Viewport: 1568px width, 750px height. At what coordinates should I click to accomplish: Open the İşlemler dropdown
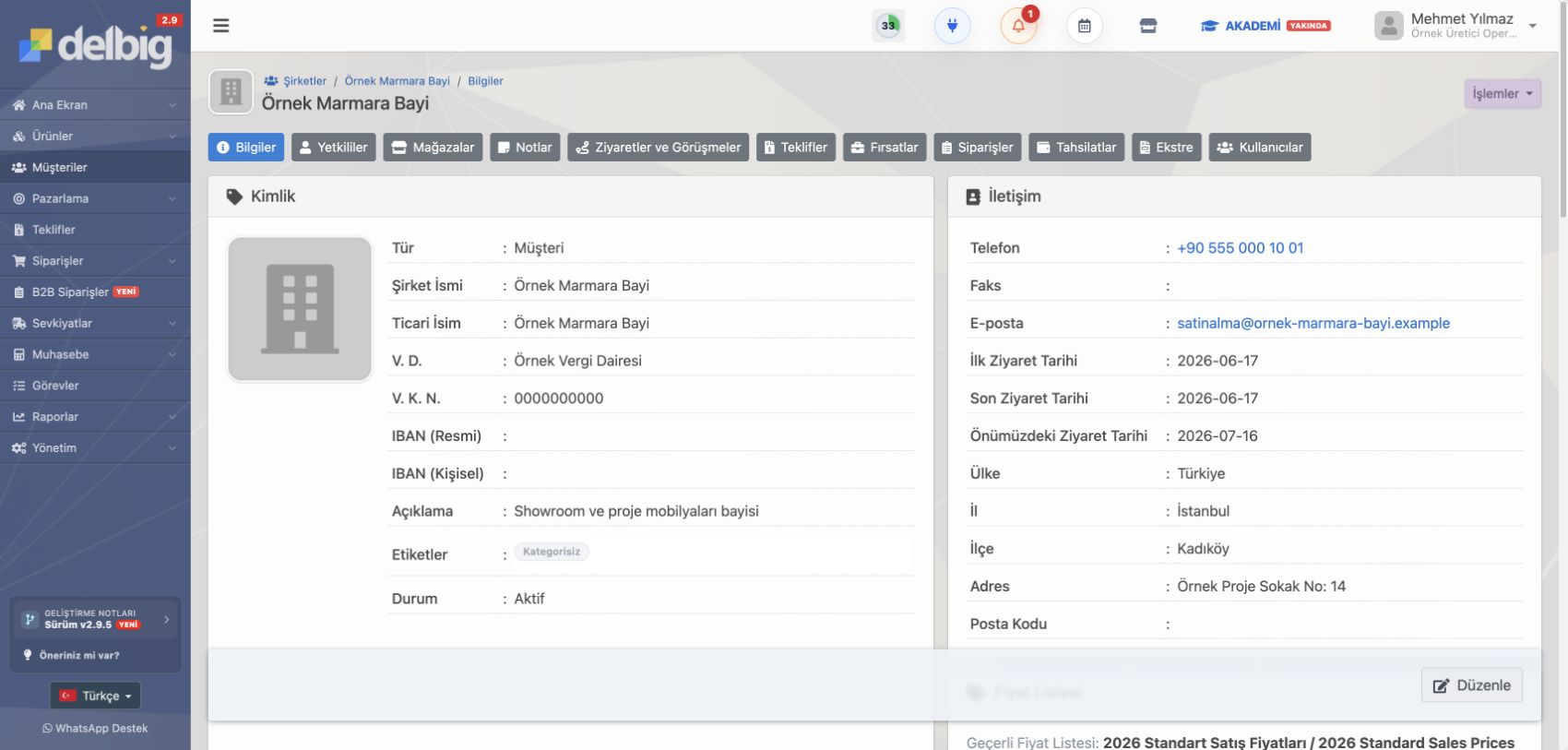click(x=1502, y=93)
